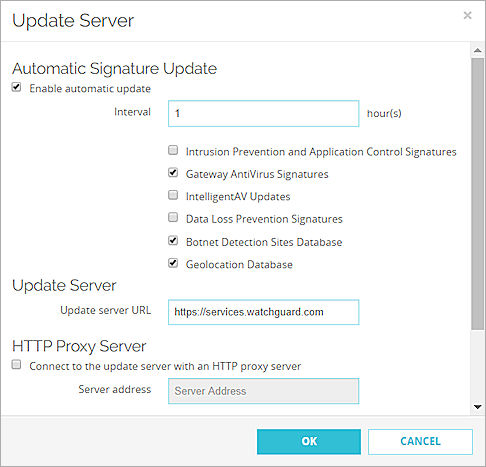Enable connect with HTTP proxy server checkbox

pyautogui.click(x=16, y=365)
